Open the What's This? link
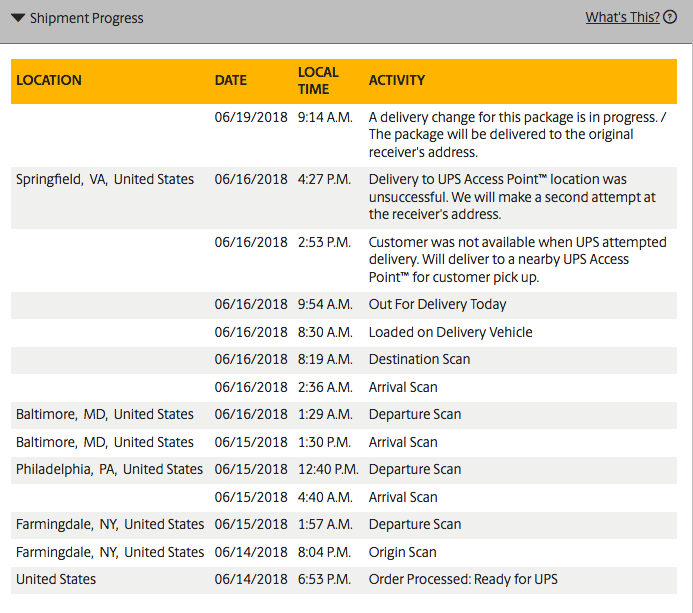 (622, 17)
